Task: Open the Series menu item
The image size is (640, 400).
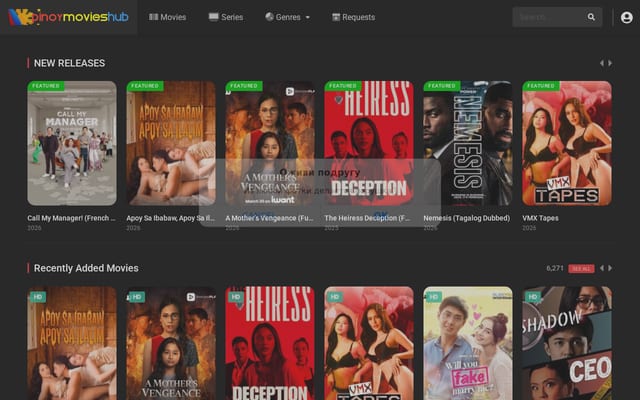Action: tap(226, 17)
